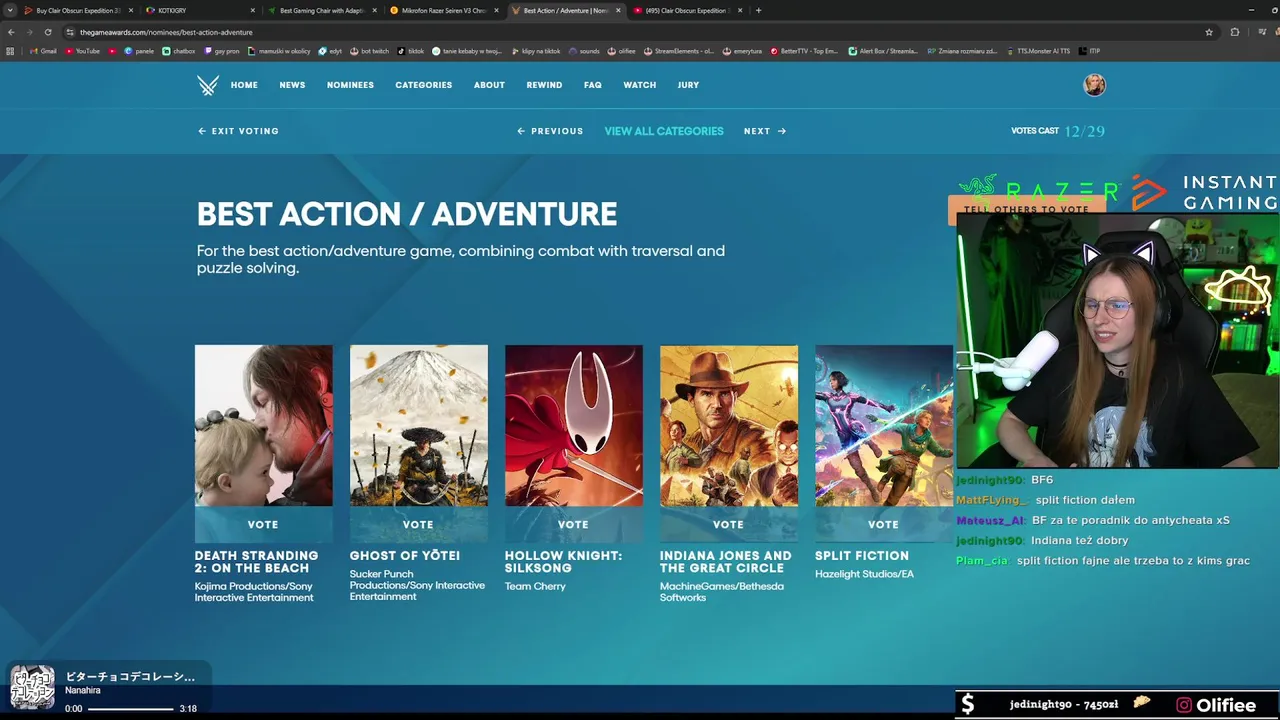Vote for Indiana Jones and the Great Circle
This screenshot has height=720, width=1280.
[728, 525]
